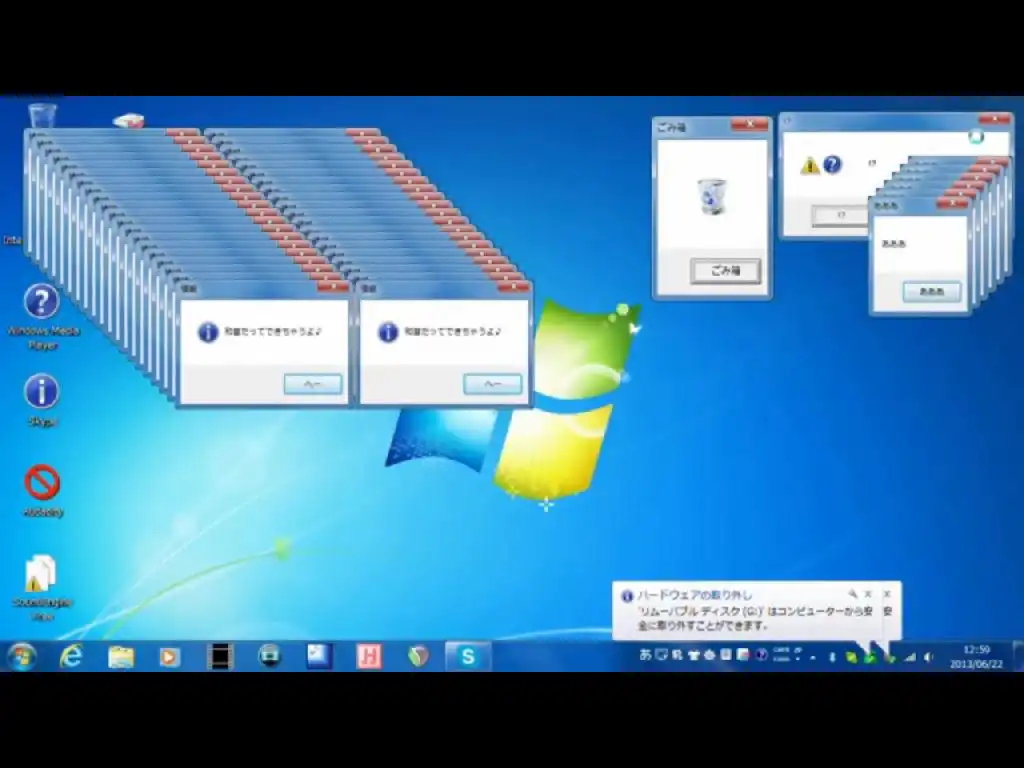Image resolution: width=1024 pixels, height=768 pixels.
Task: Select the Skype desktop shortcut with info icon
Action: click(x=42, y=400)
